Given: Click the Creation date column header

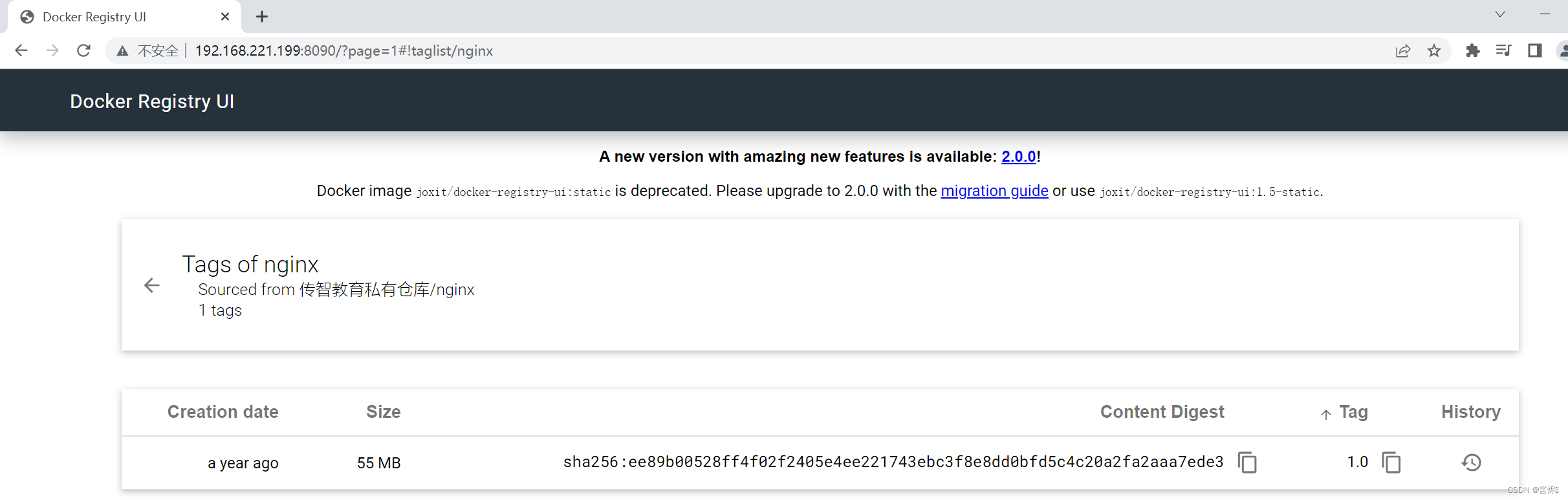Looking at the screenshot, I should coord(223,412).
